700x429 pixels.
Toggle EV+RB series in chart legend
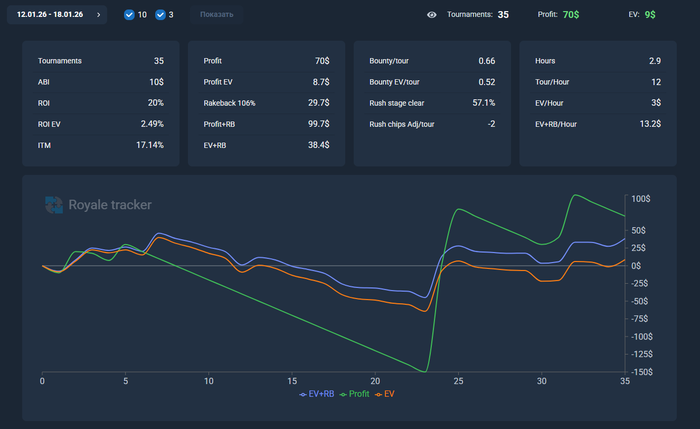317,394
